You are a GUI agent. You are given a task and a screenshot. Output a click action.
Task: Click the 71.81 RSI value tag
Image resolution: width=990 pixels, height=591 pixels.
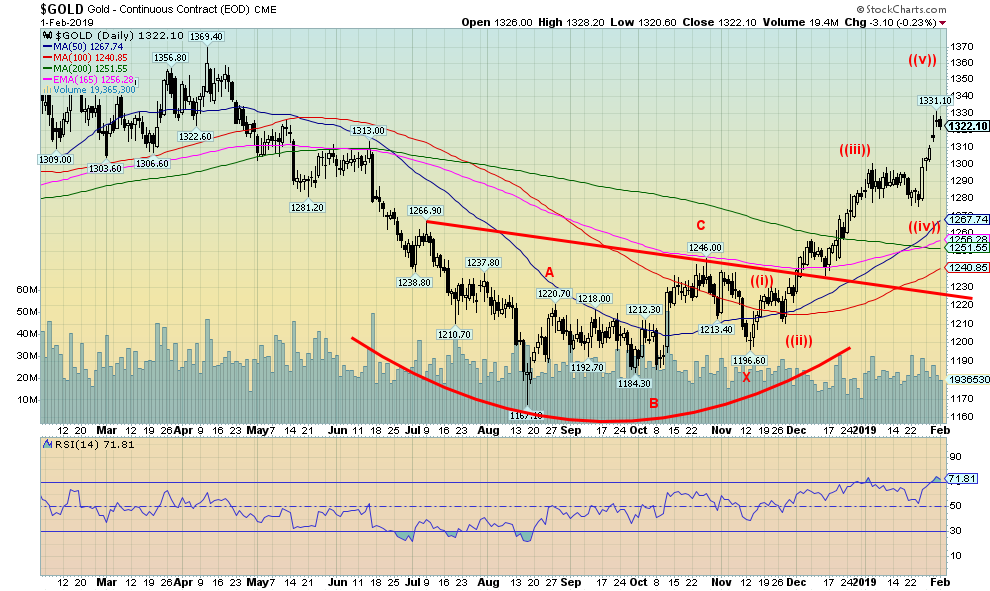[x=961, y=480]
